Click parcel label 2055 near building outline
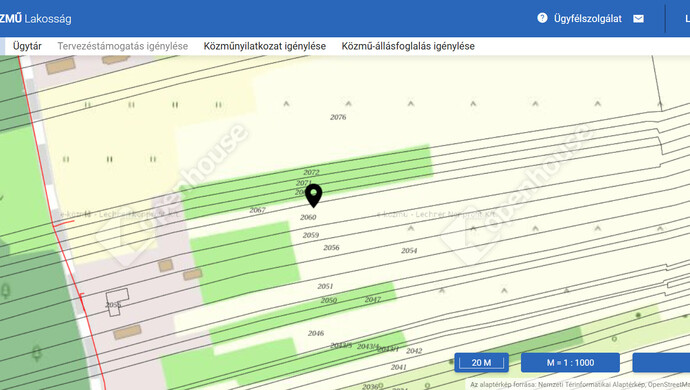 (x=114, y=305)
